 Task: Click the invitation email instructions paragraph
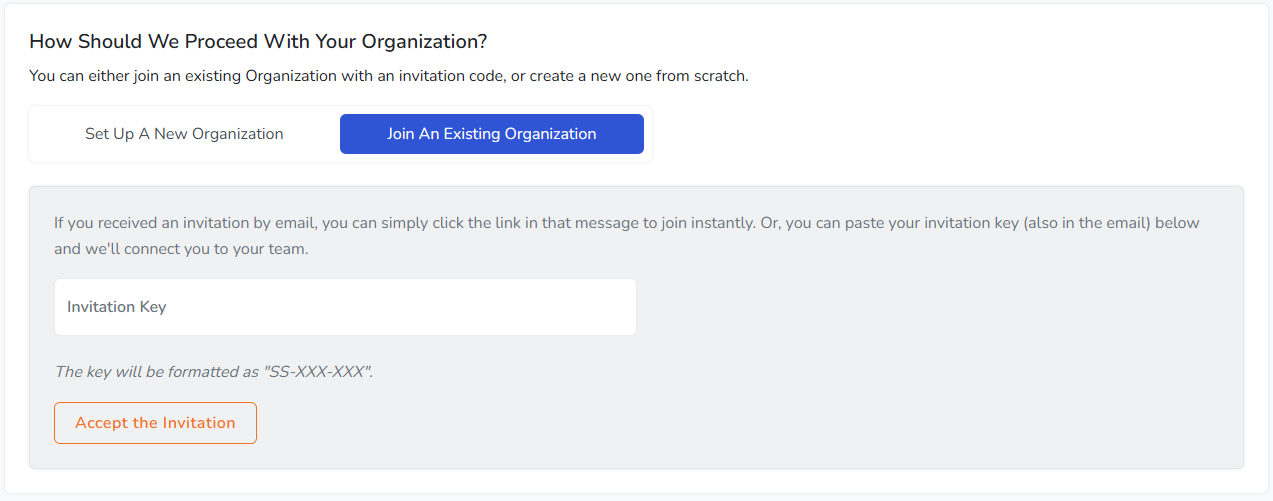626,223
